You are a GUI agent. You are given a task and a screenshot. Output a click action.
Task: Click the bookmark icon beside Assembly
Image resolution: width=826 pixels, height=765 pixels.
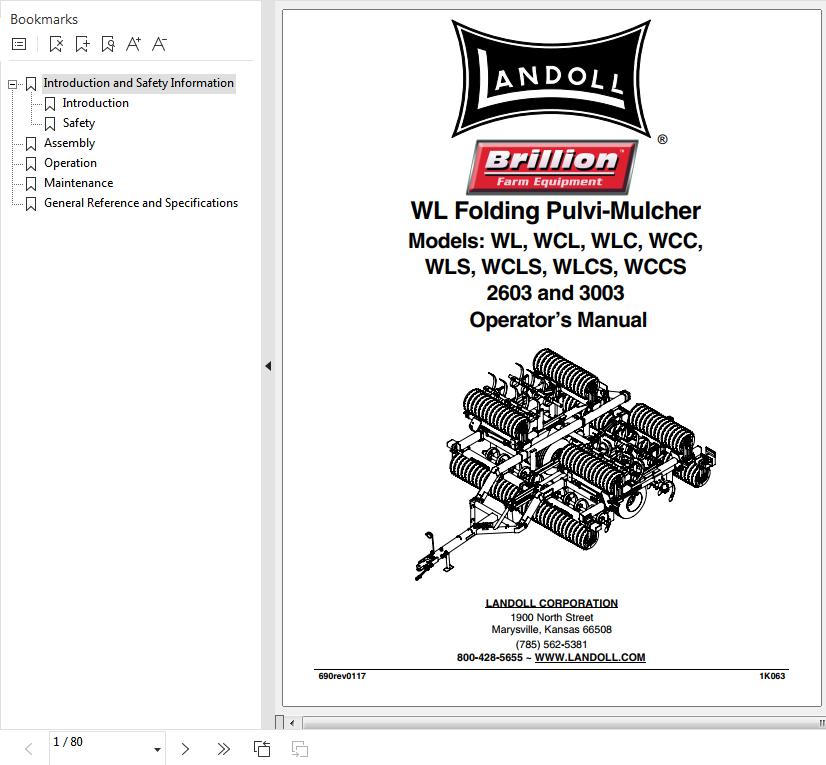(31, 144)
